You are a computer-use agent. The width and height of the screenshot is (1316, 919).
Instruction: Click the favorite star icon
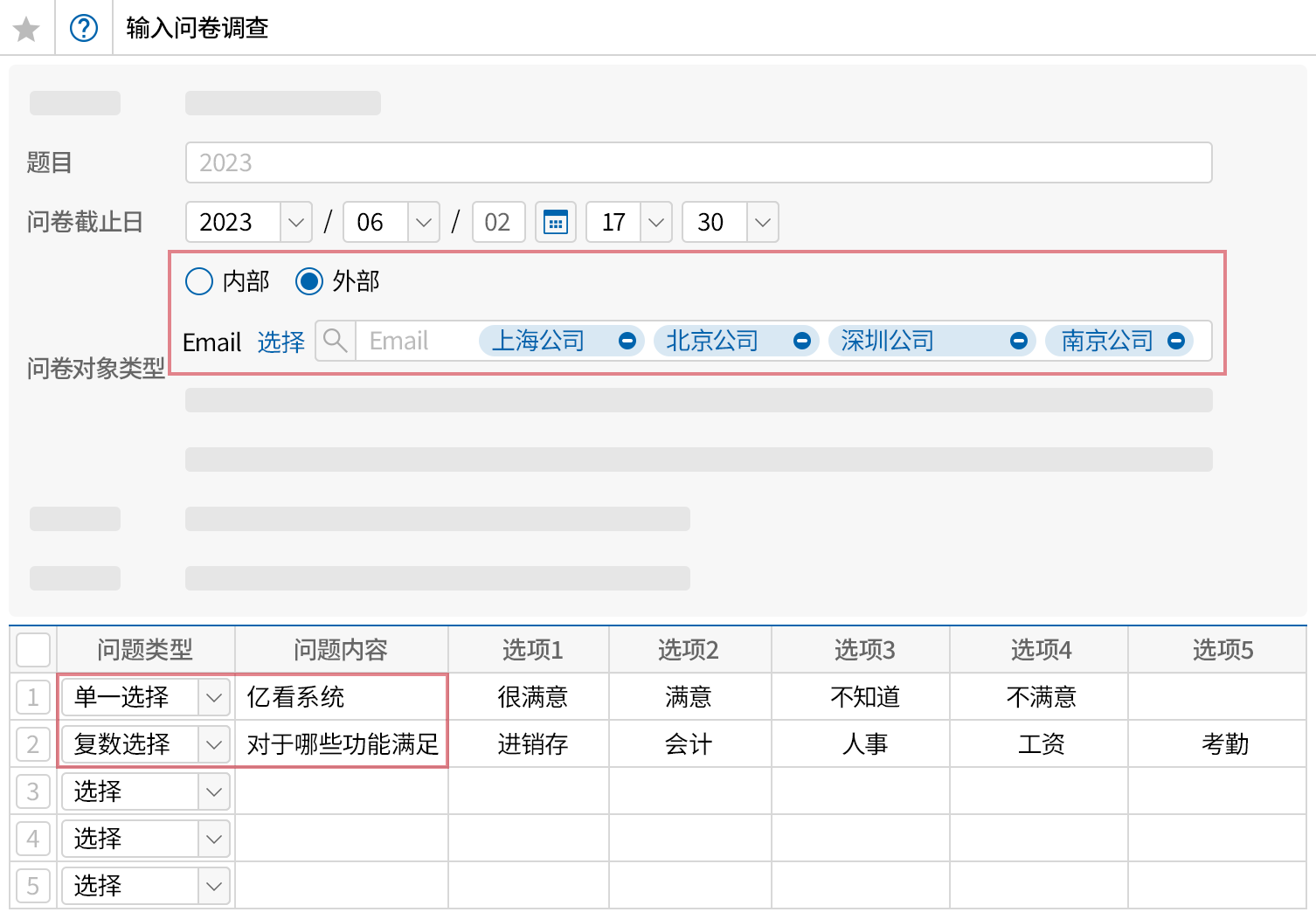pos(26,29)
